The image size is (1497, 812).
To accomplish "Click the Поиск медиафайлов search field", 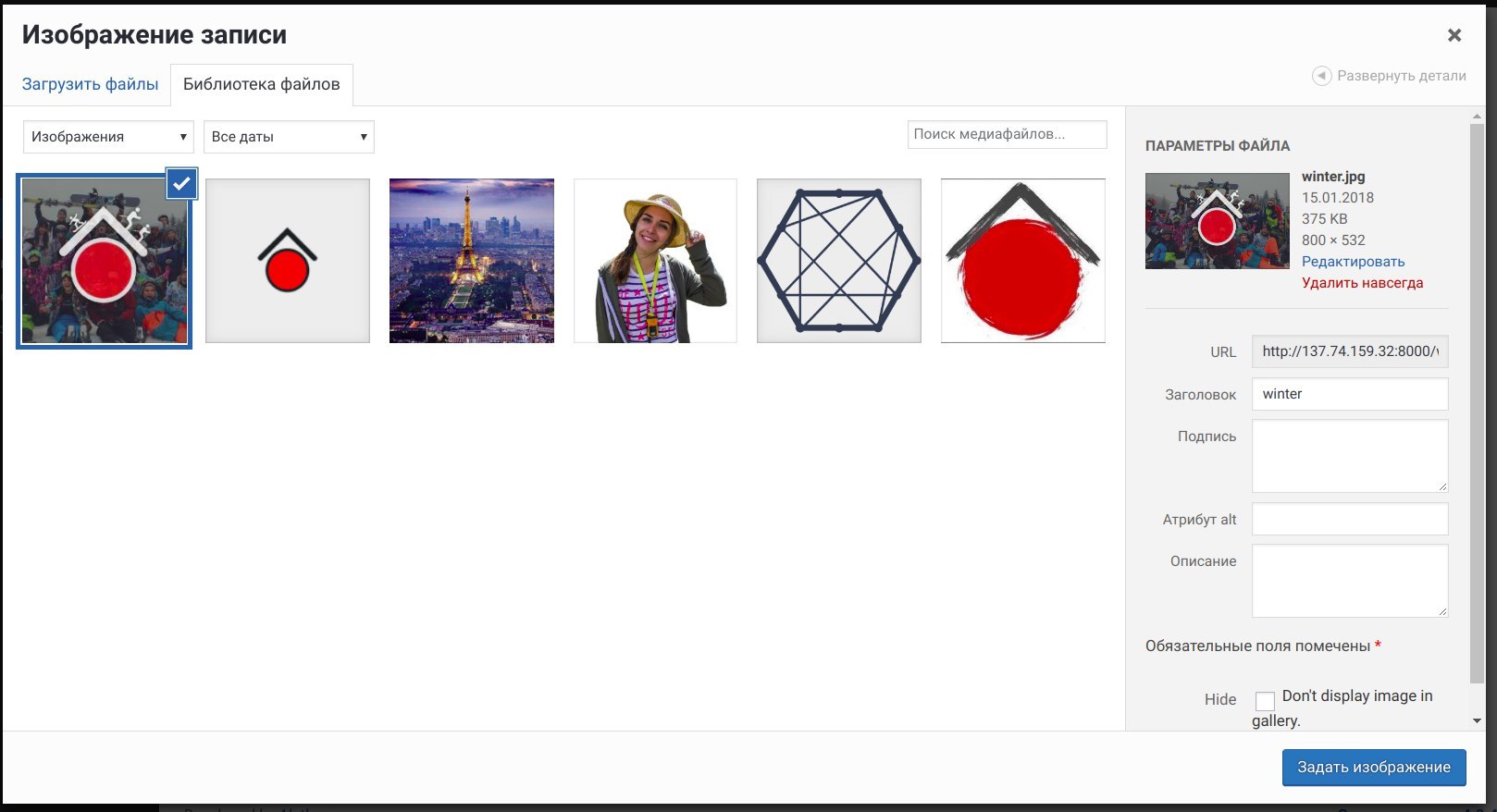I will [x=1008, y=134].
